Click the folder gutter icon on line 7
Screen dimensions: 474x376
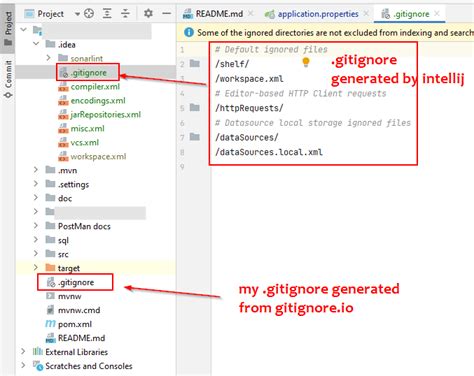pos(195,137)
